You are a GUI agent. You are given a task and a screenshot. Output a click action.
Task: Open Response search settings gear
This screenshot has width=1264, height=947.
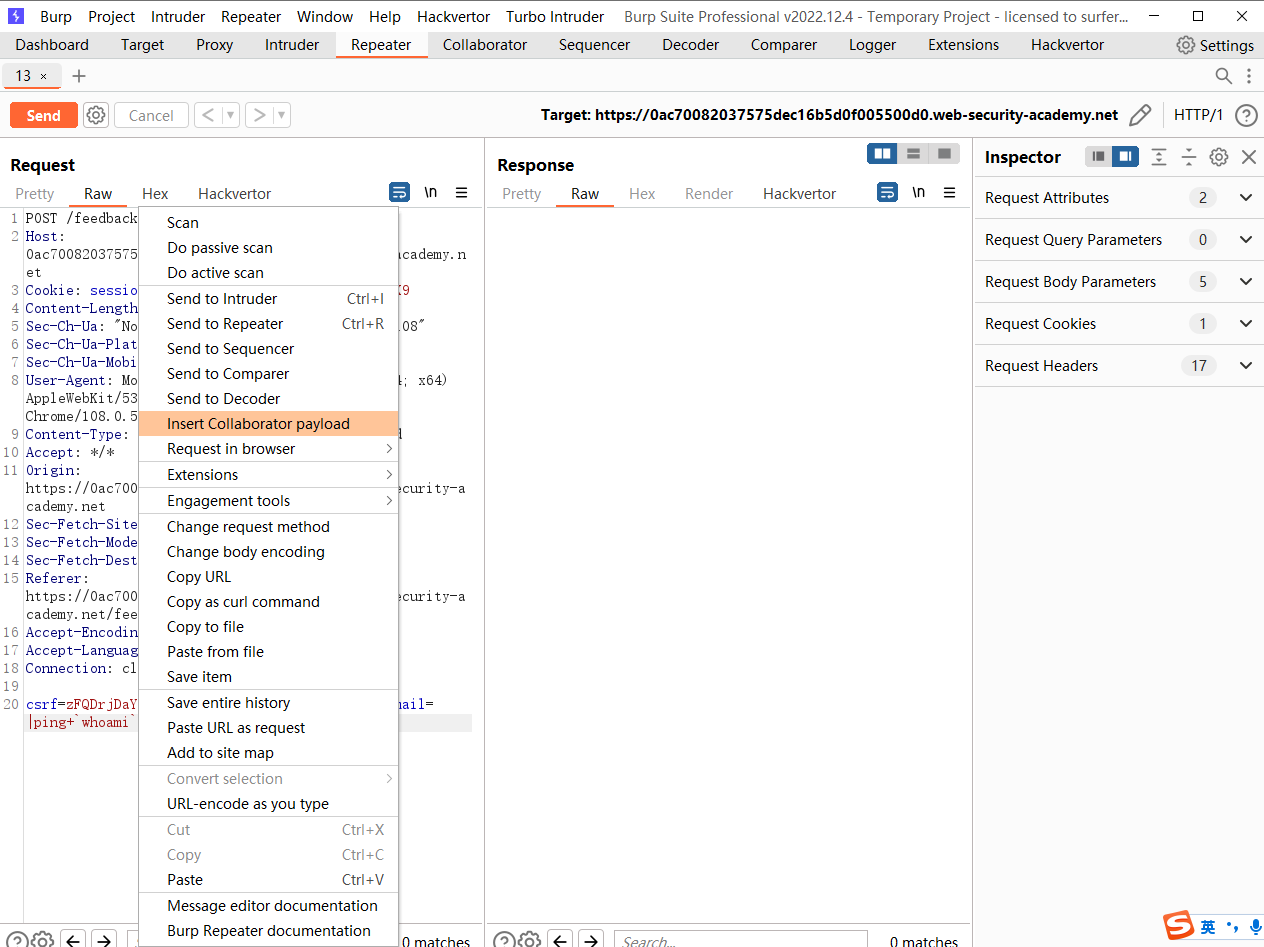coord(530,940)
